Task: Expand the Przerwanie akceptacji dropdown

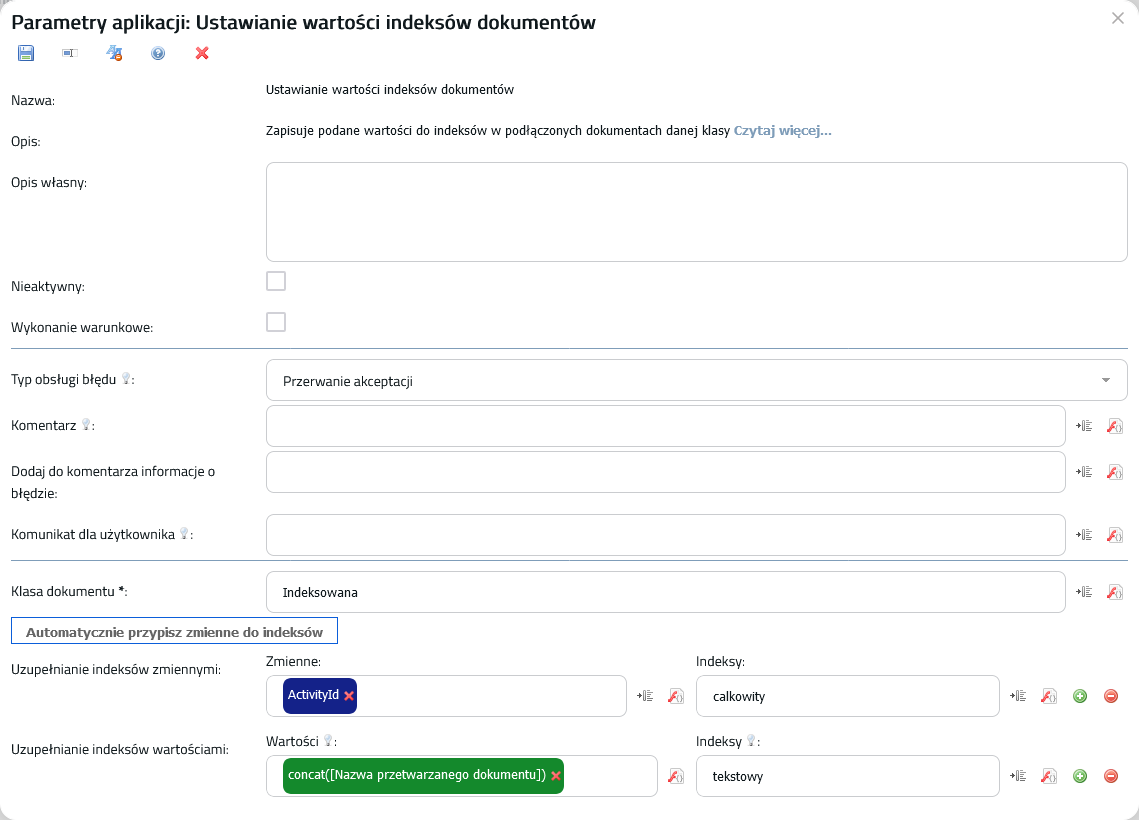Action: 1105,381
